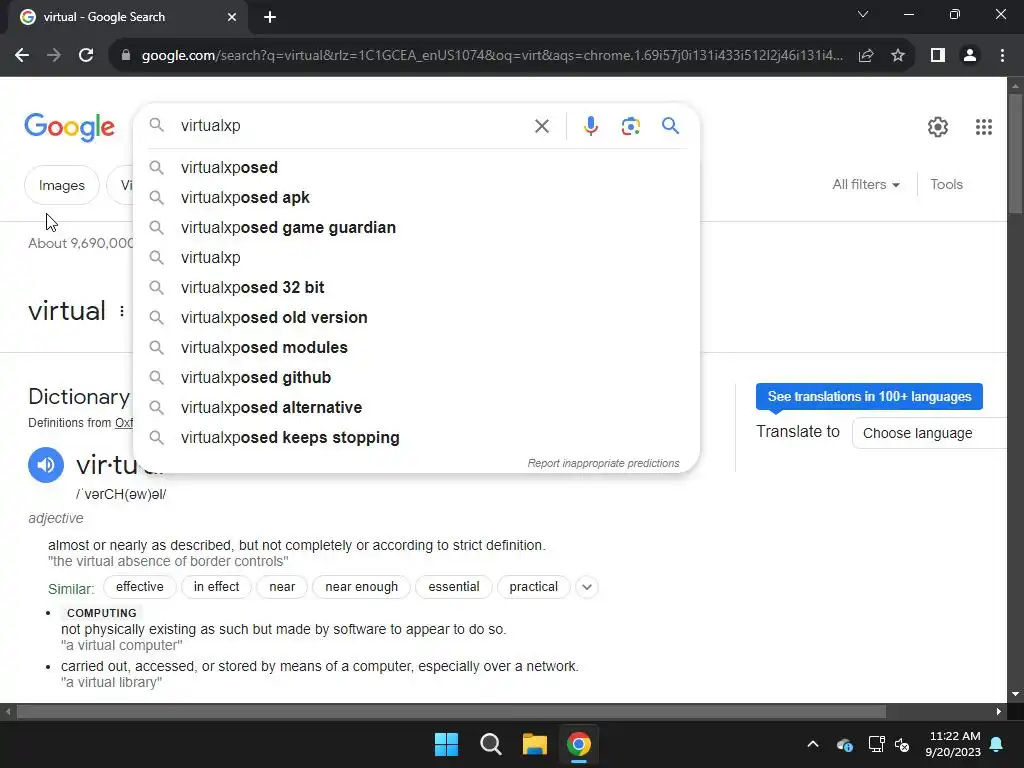Search by image with Google Lens
Viewport: 1024px width, 768px height.
coord(630,126)
